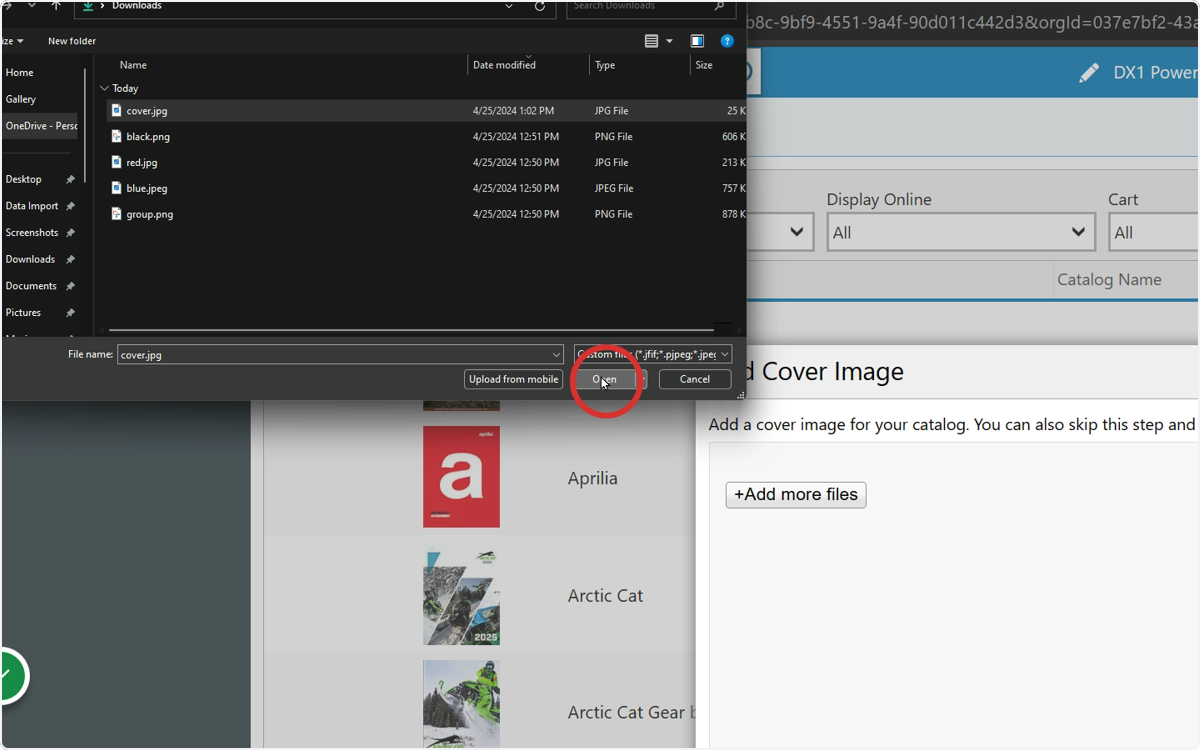Select OneDrive in the navigation pane
The height and width of the screenshot is (750, 1200).
click(41, 126)
